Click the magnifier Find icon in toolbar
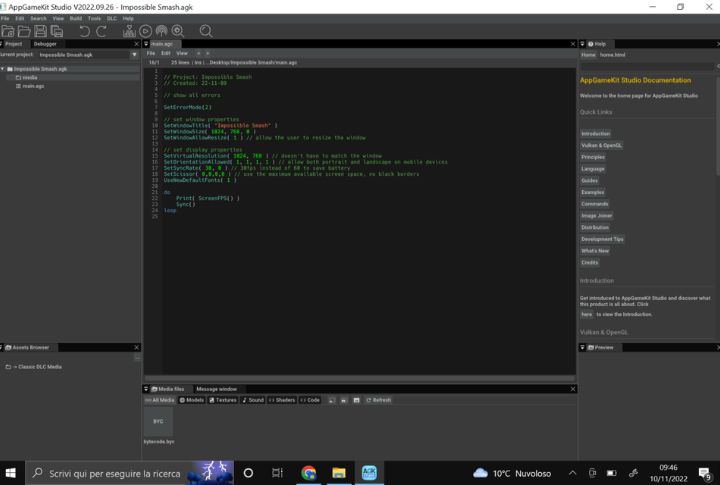Viewport: 720px width, 485px height. point(206,32)
